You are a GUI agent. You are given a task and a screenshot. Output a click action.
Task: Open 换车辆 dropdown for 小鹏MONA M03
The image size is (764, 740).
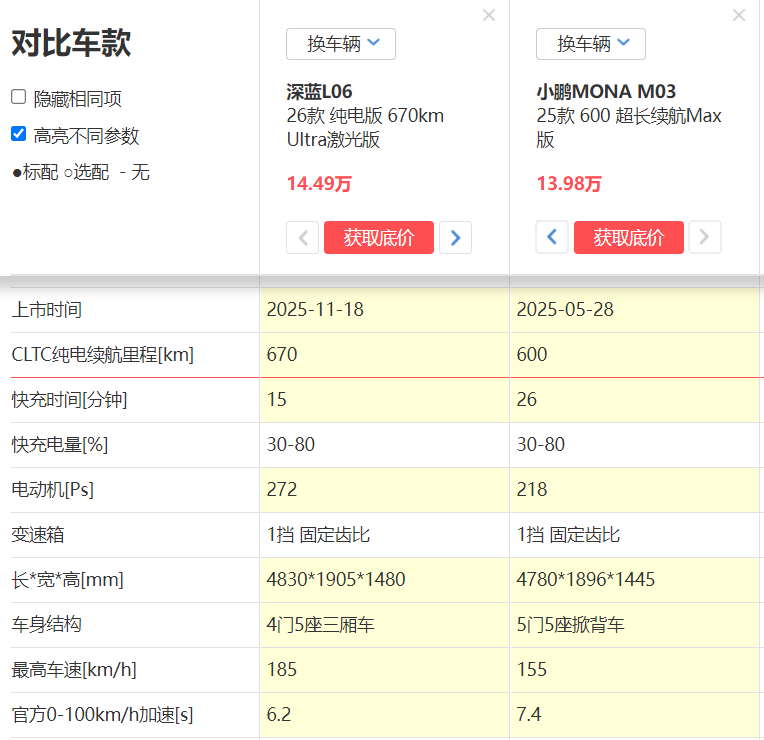[x=591, y=44]
